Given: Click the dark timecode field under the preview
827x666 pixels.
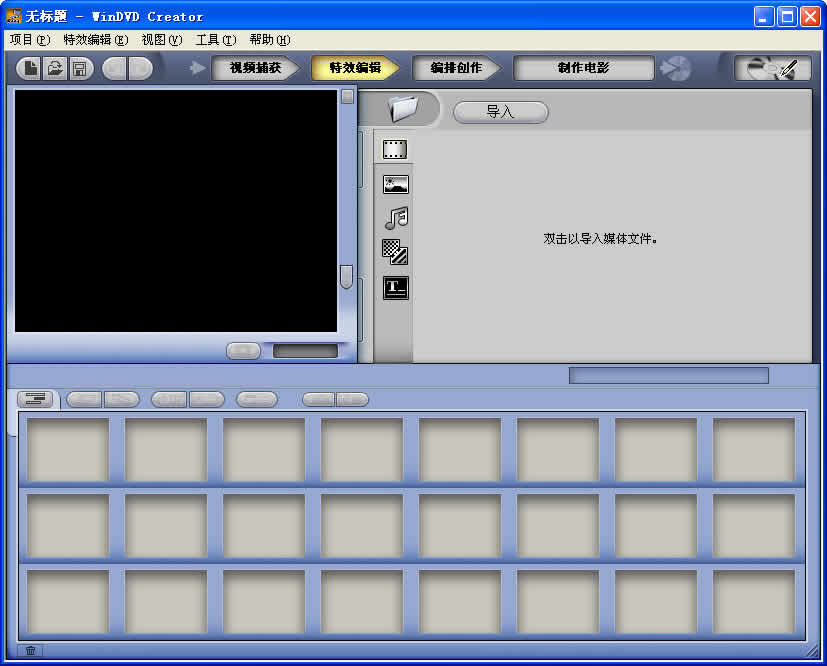Looking at the screenshot, I should click(x=305, y=351).
